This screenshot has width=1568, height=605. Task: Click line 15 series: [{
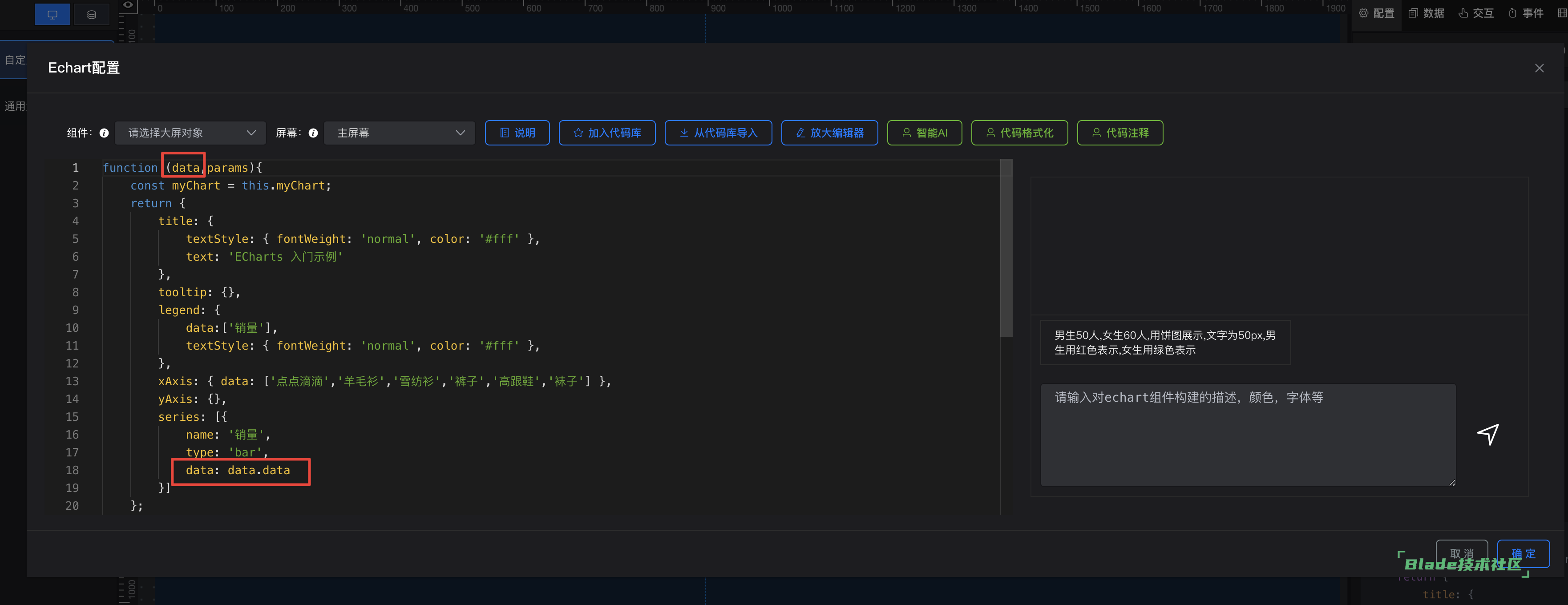192,417
